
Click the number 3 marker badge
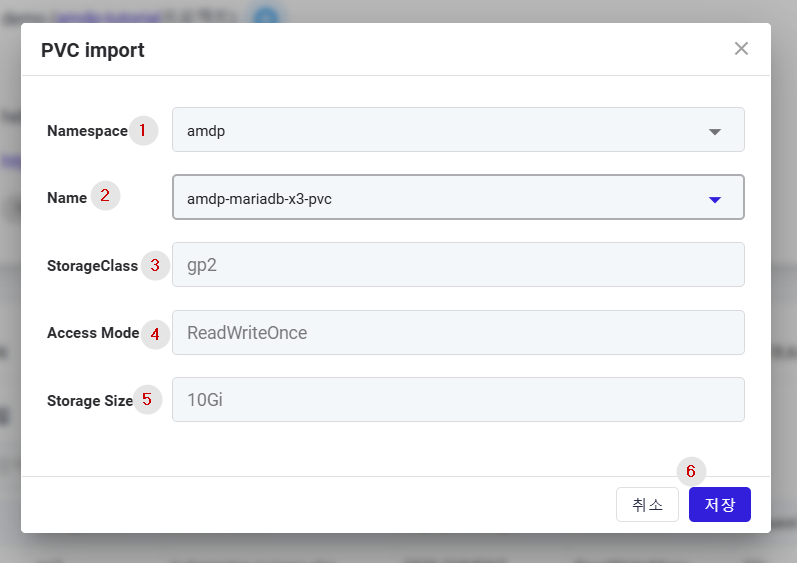[x=155, y=265]
